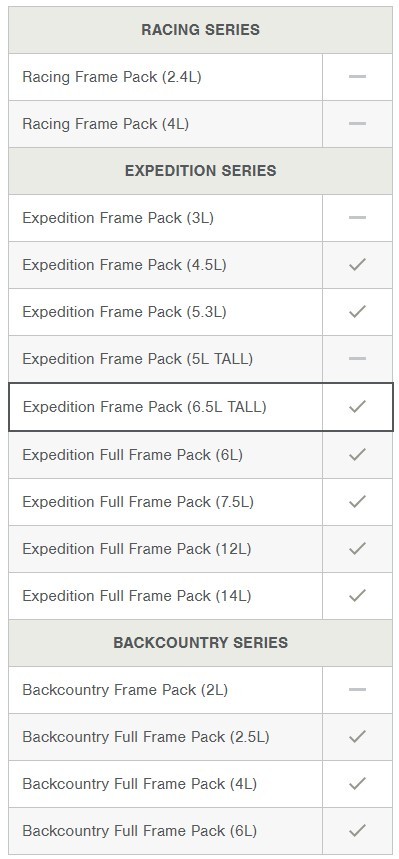Screen dimensions: 399x859
Task: Click the checkmark for Expedition Full Frame Pack (14L)
Action: (357, 595)
